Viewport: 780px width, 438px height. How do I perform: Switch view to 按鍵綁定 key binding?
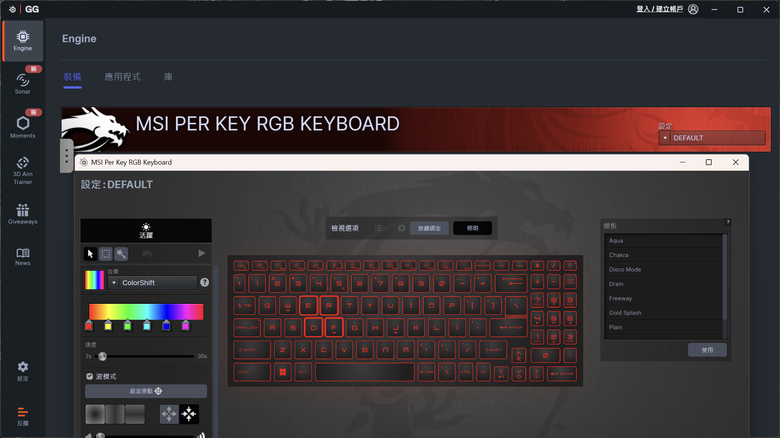click(x=429, y=228)
